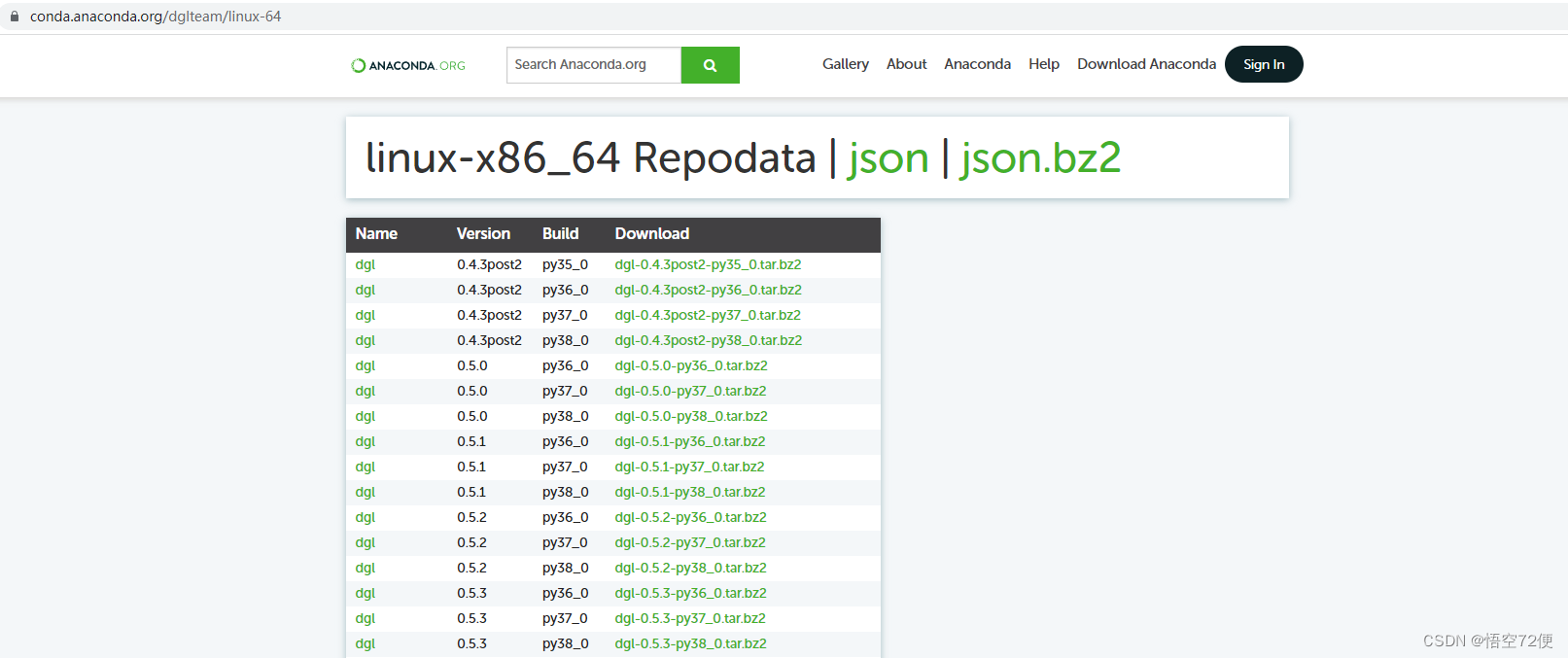Click the Download column header
The image size is (1568, 658).
[x=652, y=233]
